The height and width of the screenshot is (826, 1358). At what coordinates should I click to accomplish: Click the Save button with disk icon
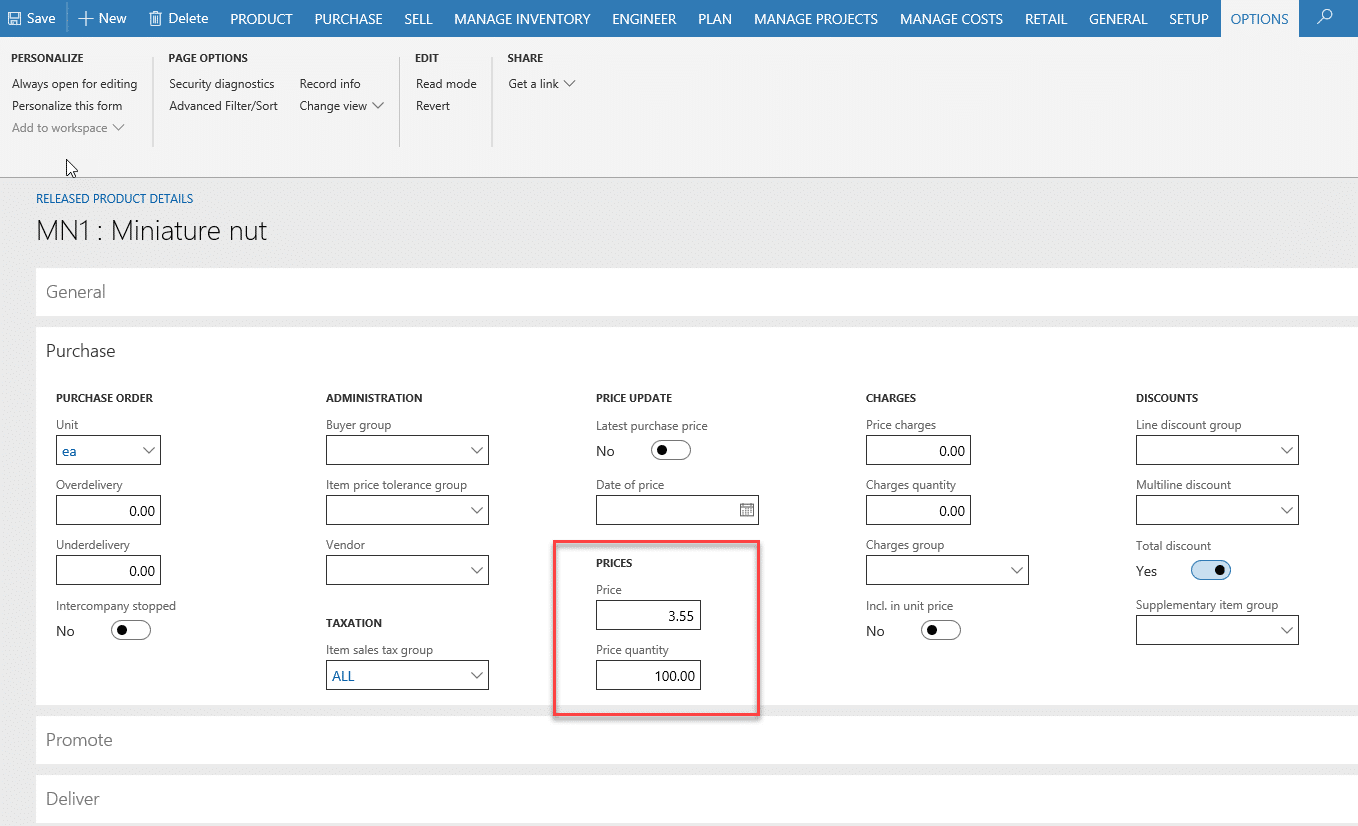click(x=32, y=18)
